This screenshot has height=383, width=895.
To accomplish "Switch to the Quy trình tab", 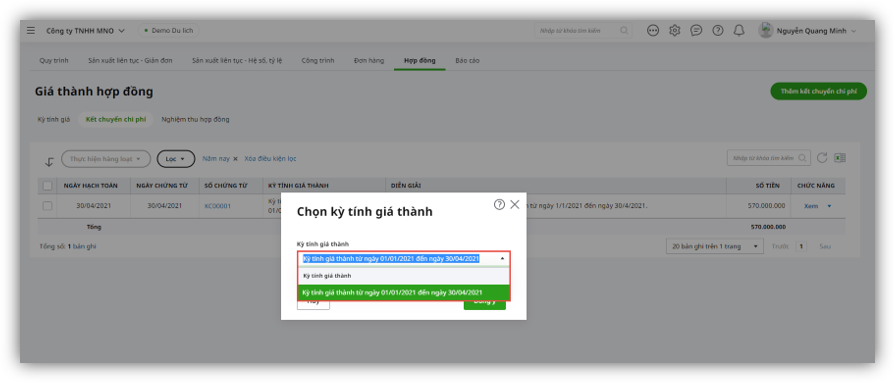I will (54, 61).
